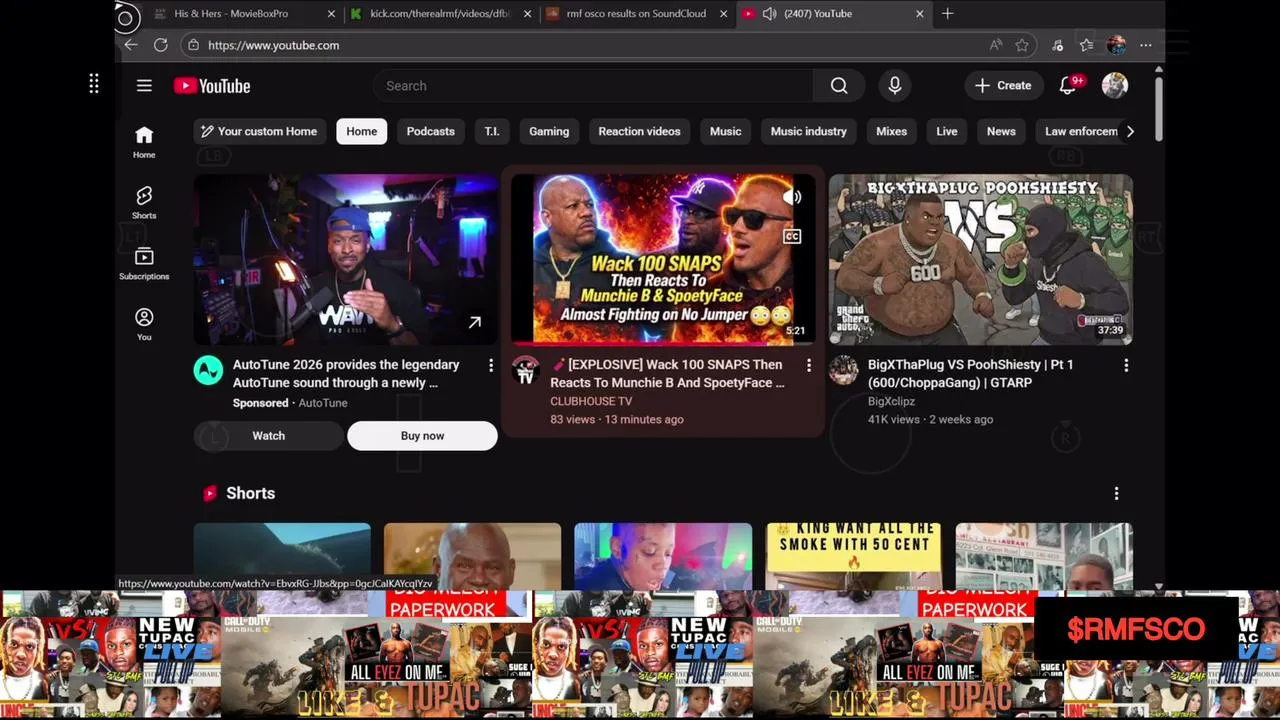This screenshot has width=1280, height=720.
Task: Click the read aloud icon in address bar
Action: point(995,45)
